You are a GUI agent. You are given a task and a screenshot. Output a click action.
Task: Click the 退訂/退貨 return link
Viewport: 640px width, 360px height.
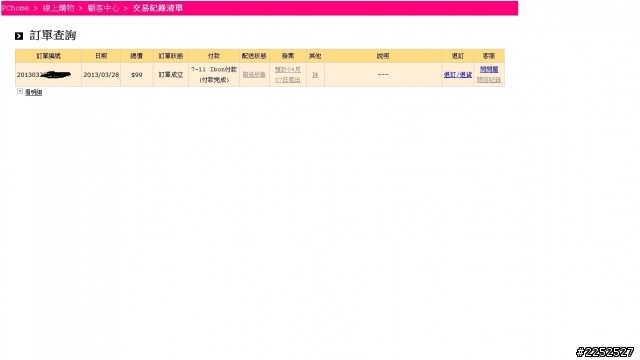pos(458,75)
